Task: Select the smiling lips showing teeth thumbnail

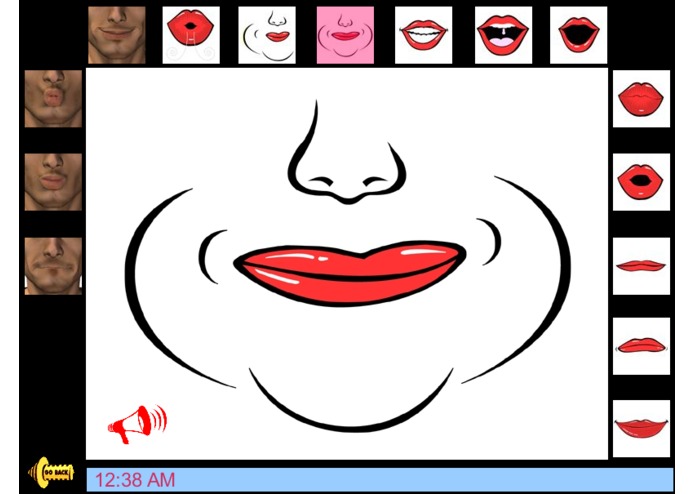Action: click(x=423, y=35)
